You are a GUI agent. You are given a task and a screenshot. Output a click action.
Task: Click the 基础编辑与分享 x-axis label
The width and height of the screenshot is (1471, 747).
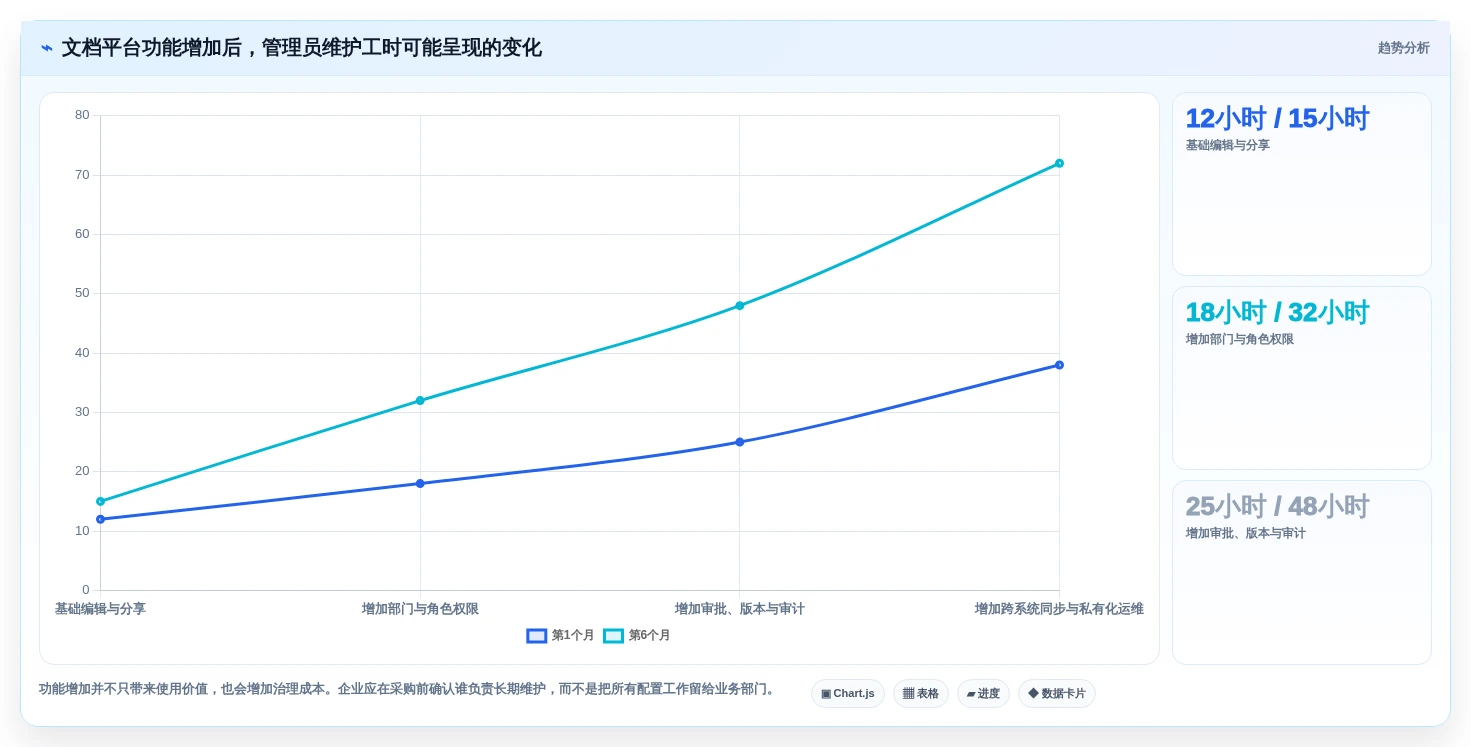(100, 609)
